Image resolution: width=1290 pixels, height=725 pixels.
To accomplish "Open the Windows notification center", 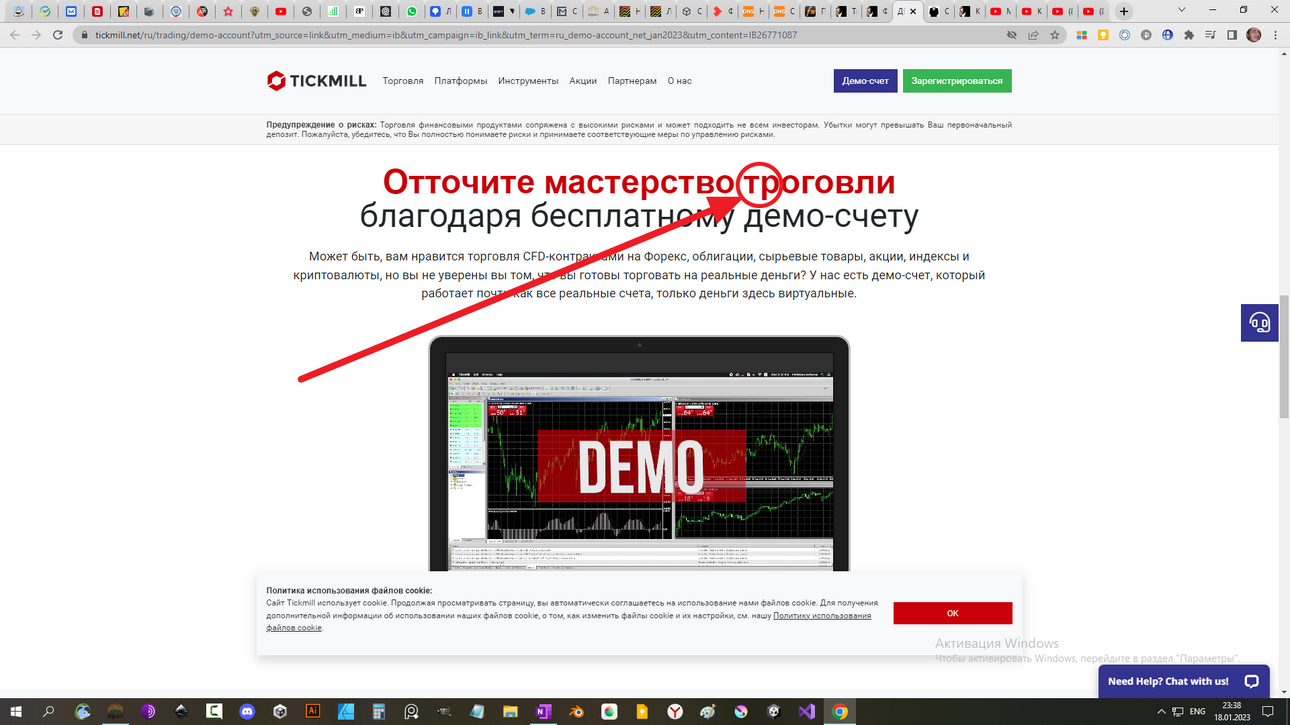I will click(x=1268, y=712).
